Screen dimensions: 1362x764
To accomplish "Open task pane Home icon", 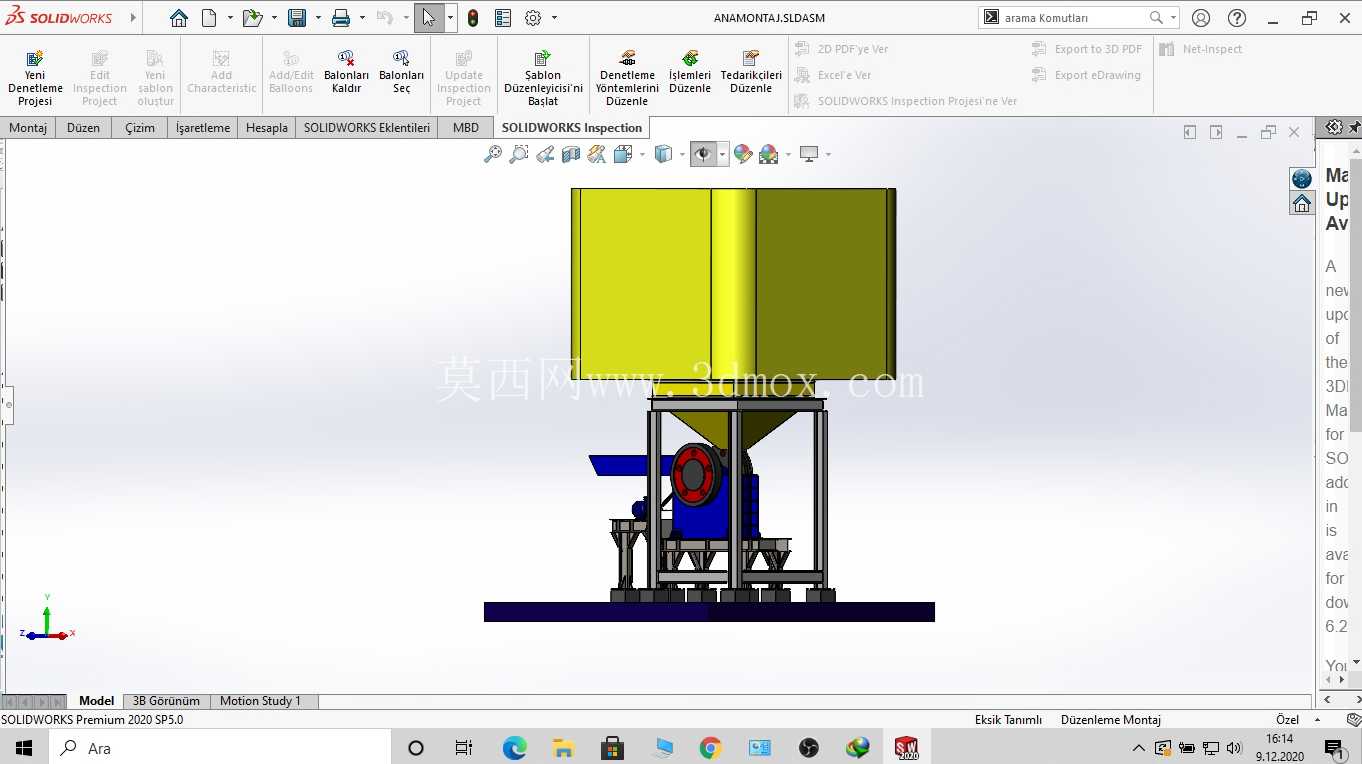I will point(1302,203).
